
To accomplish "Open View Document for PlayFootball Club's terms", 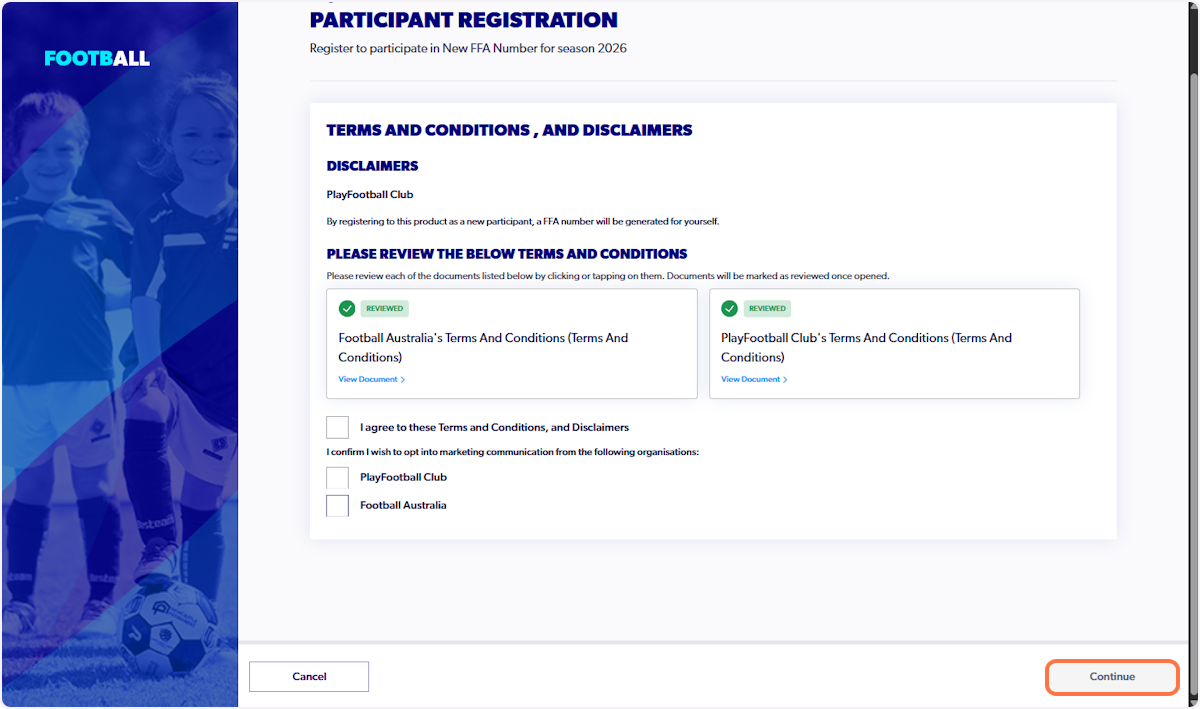I will pyautogui.click(x=754, y=380).
